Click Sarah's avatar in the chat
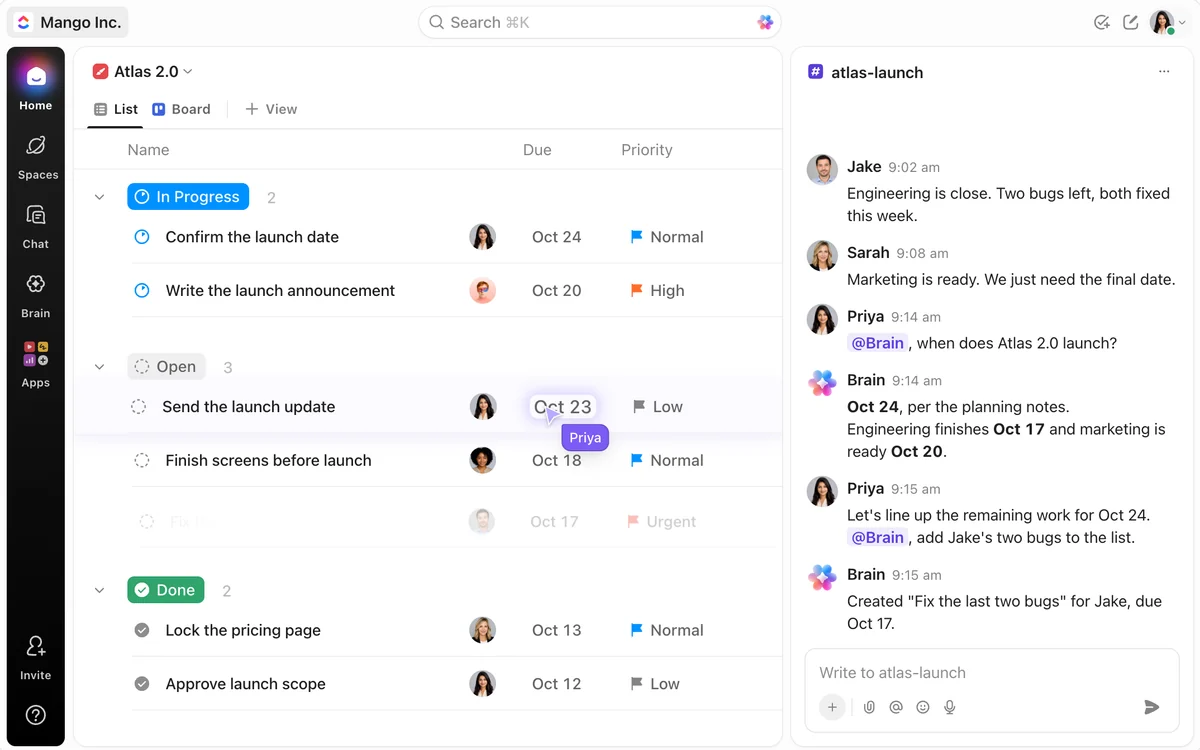 tap(822, 255)
